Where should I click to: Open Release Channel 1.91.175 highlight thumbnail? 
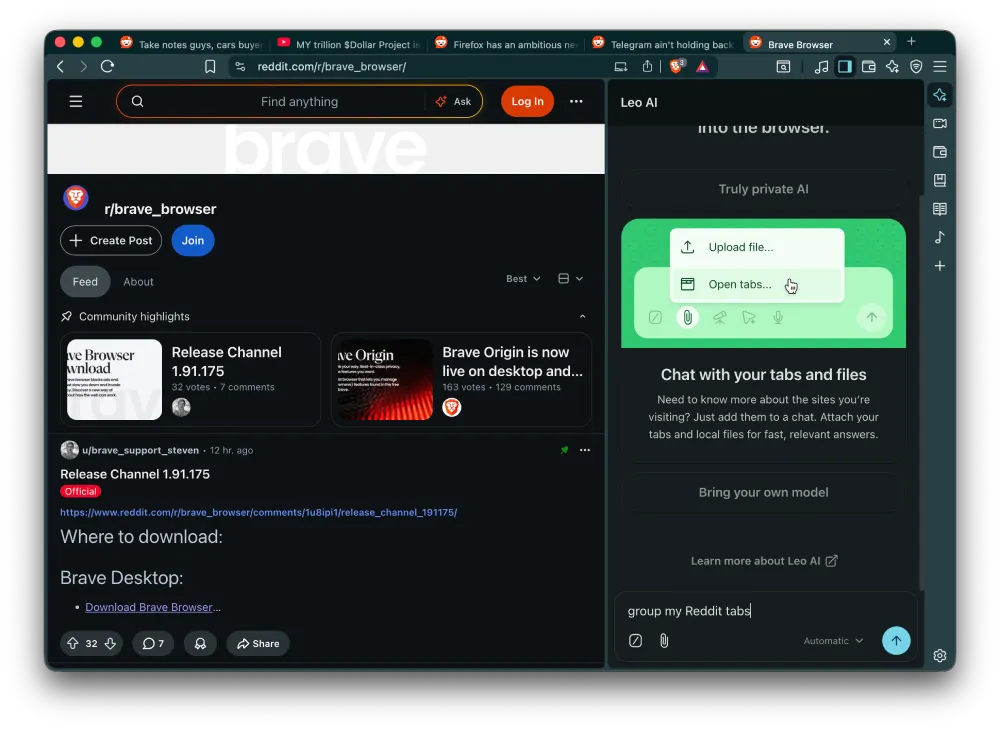click(114, 379)
